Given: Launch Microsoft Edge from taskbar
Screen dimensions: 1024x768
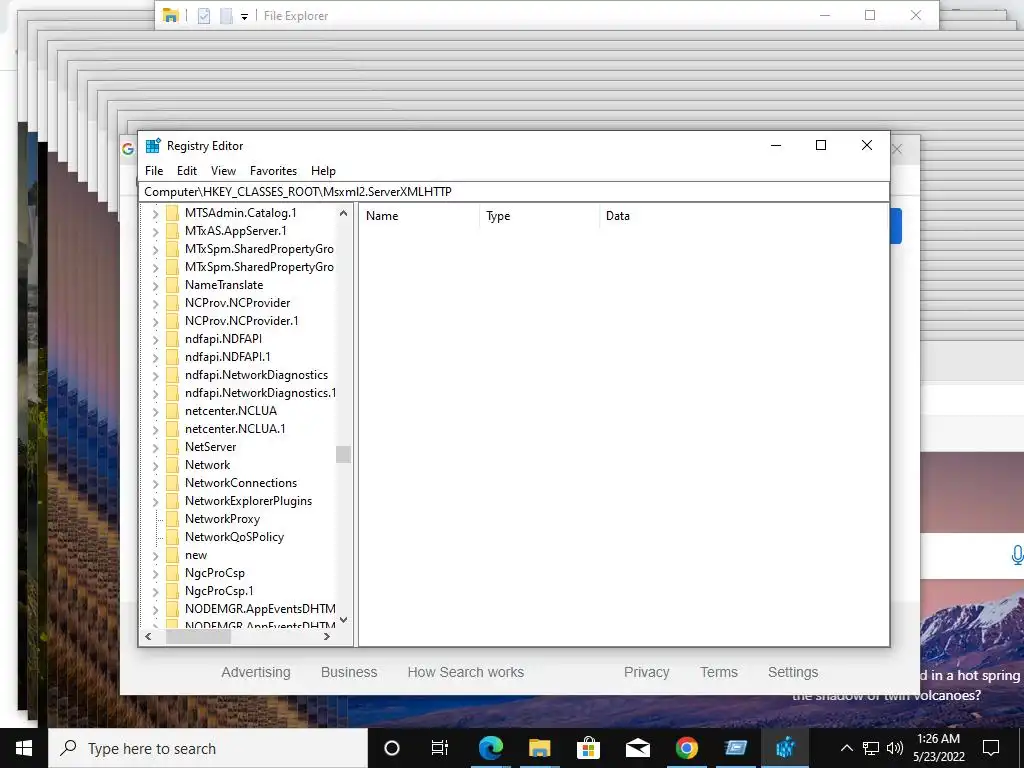Looking at the screenshot, I should 490,748.
